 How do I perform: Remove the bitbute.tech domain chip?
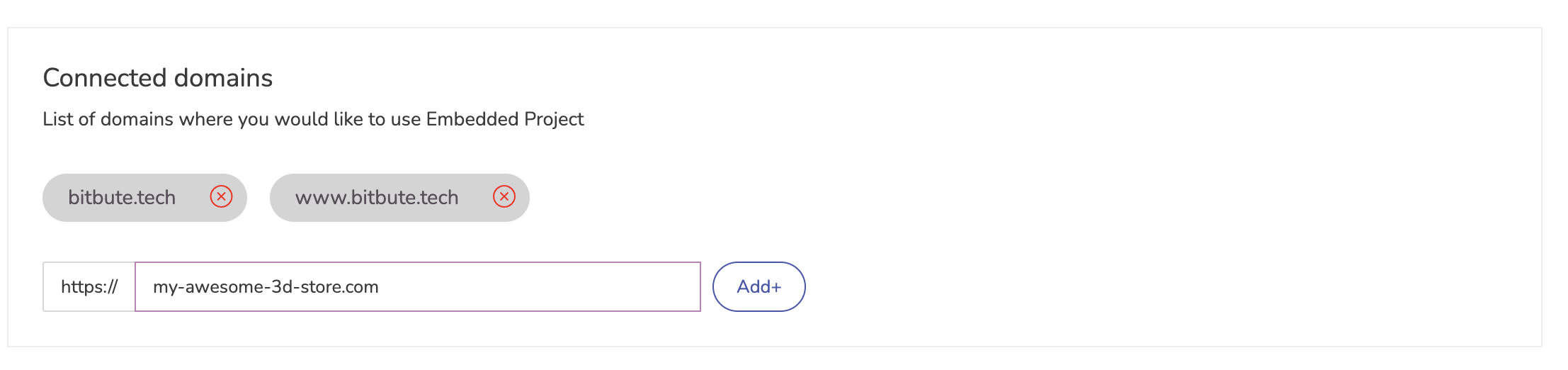(x=221, y=196)
